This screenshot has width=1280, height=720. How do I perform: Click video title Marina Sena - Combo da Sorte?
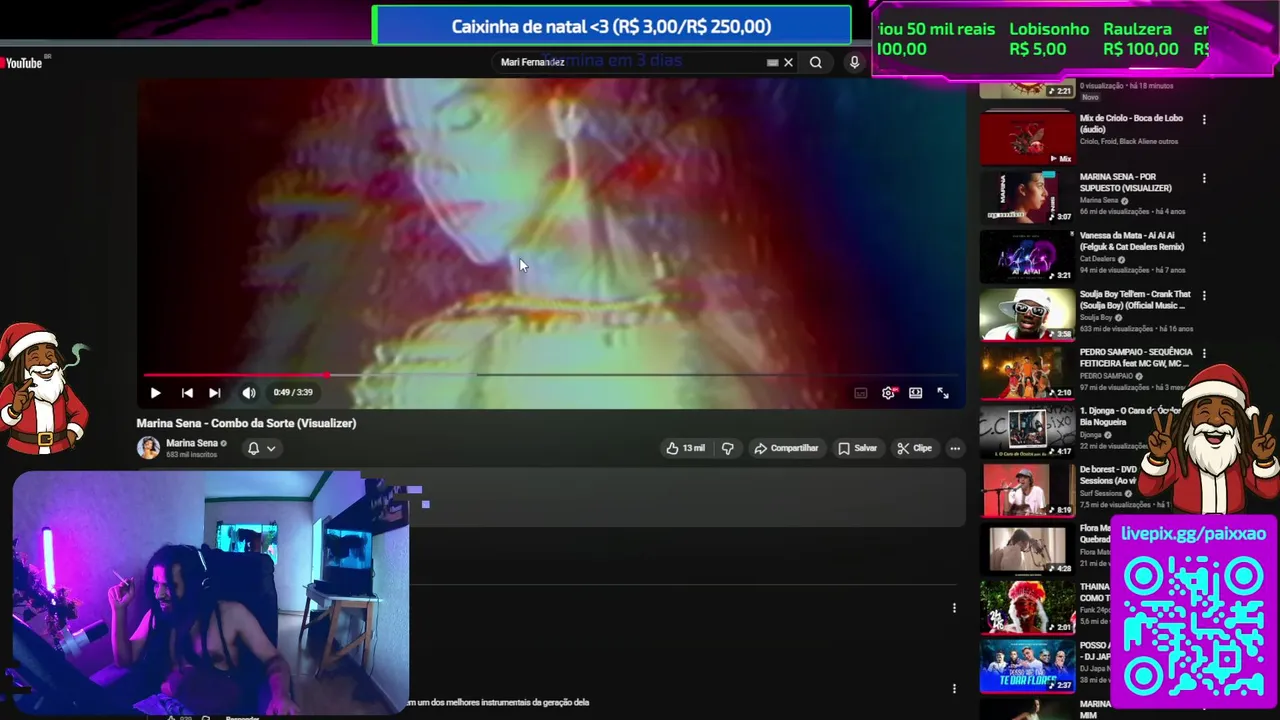246,423
